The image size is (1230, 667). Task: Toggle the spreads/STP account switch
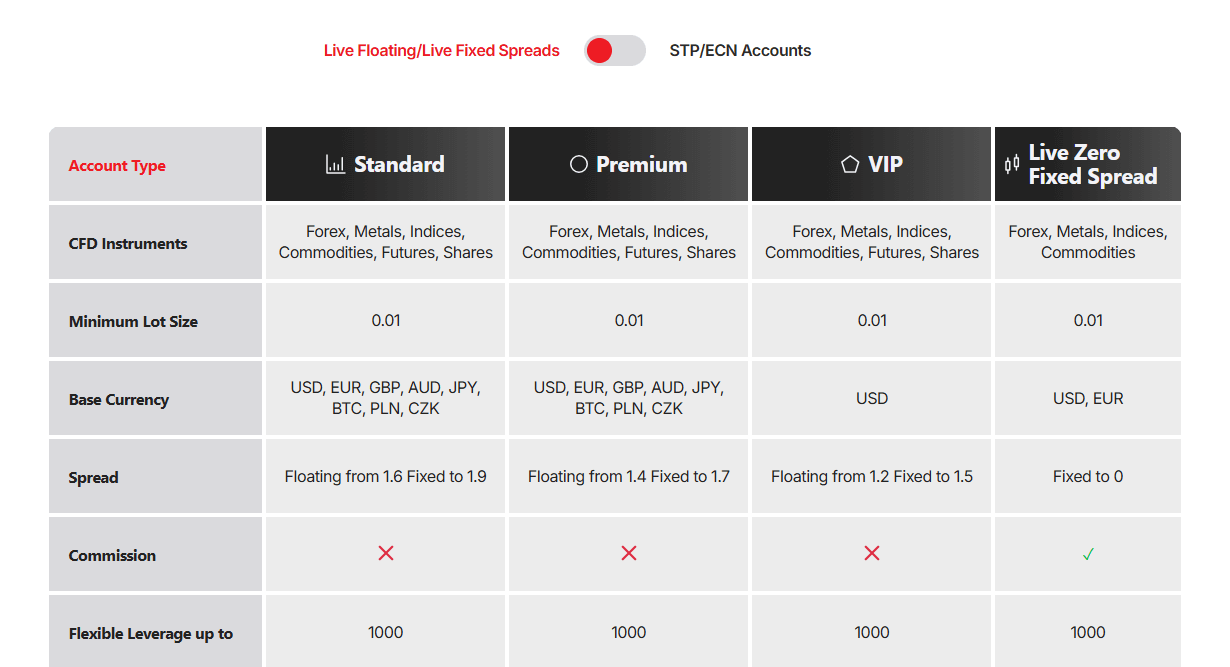click(615, 51)
